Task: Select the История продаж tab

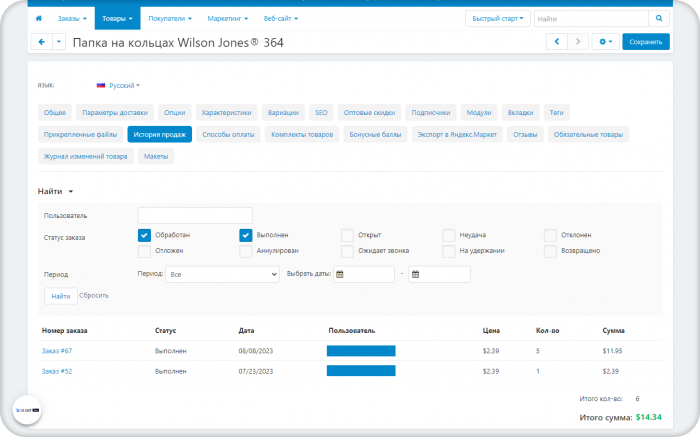Action: pos(160,134)
